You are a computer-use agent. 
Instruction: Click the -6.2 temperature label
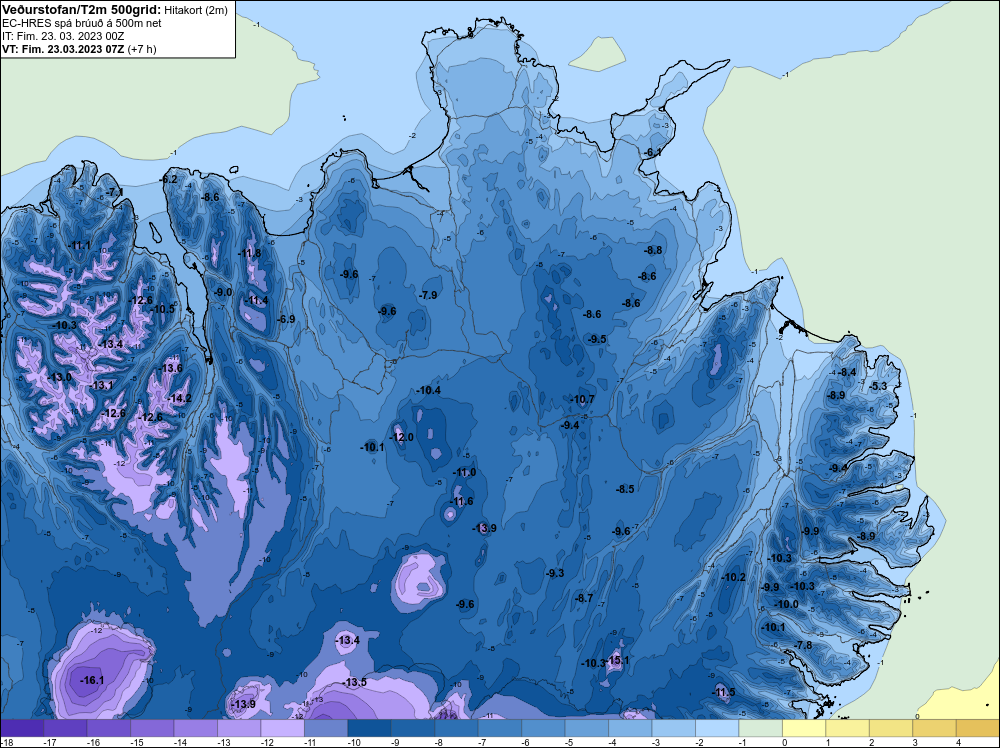pyautogui.click(x=168, y=180)
